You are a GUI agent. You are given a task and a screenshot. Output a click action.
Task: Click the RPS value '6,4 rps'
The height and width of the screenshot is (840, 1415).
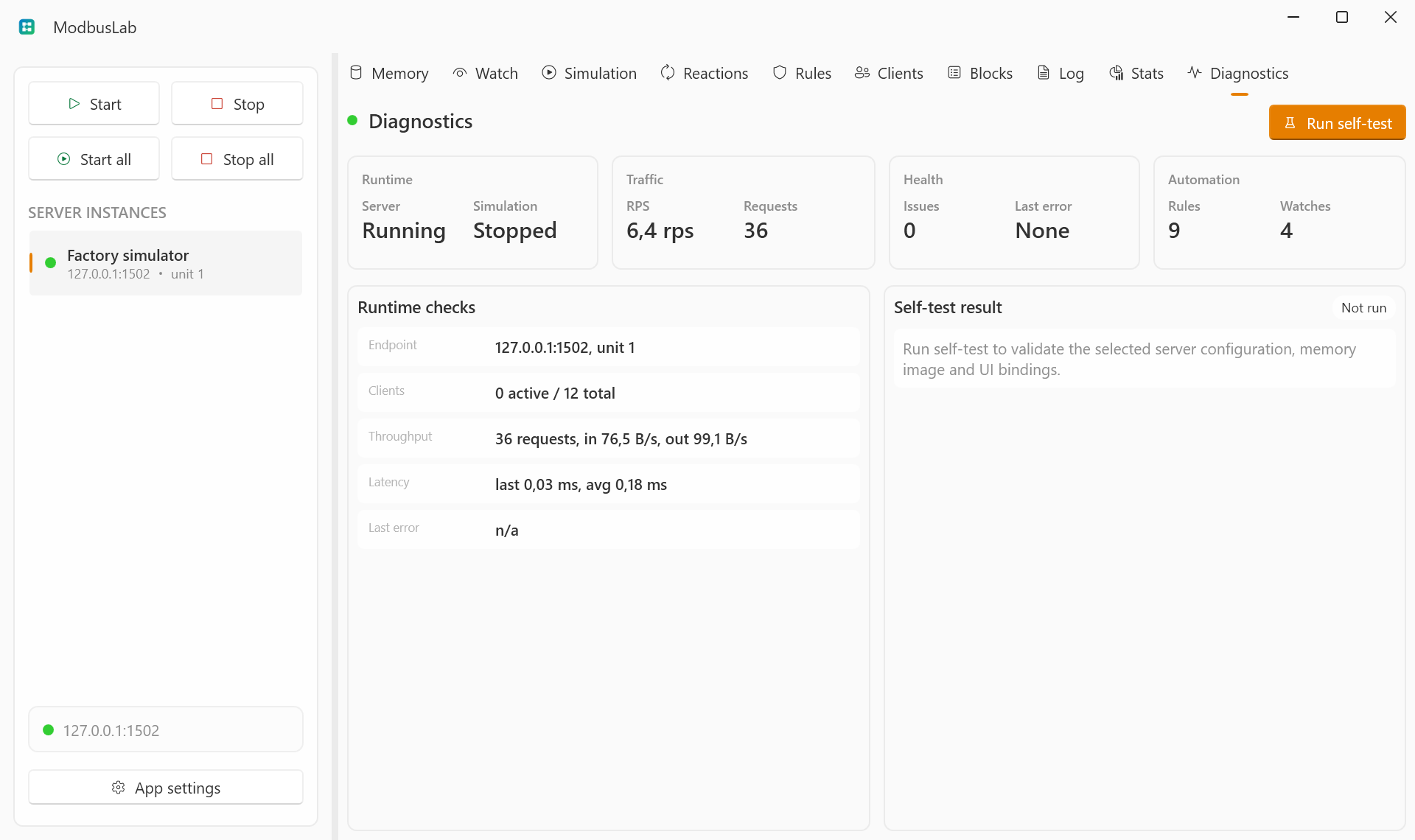[660, 231]
